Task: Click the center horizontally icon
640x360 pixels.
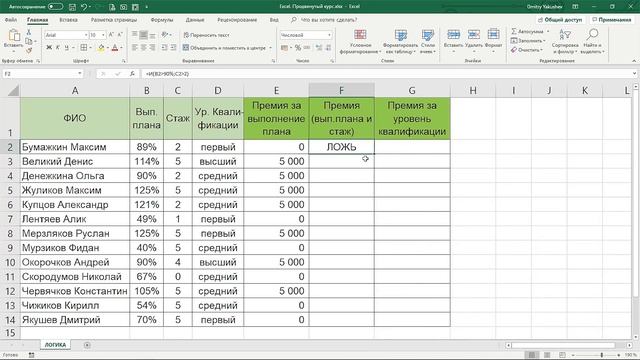Action: pos(143,48)
